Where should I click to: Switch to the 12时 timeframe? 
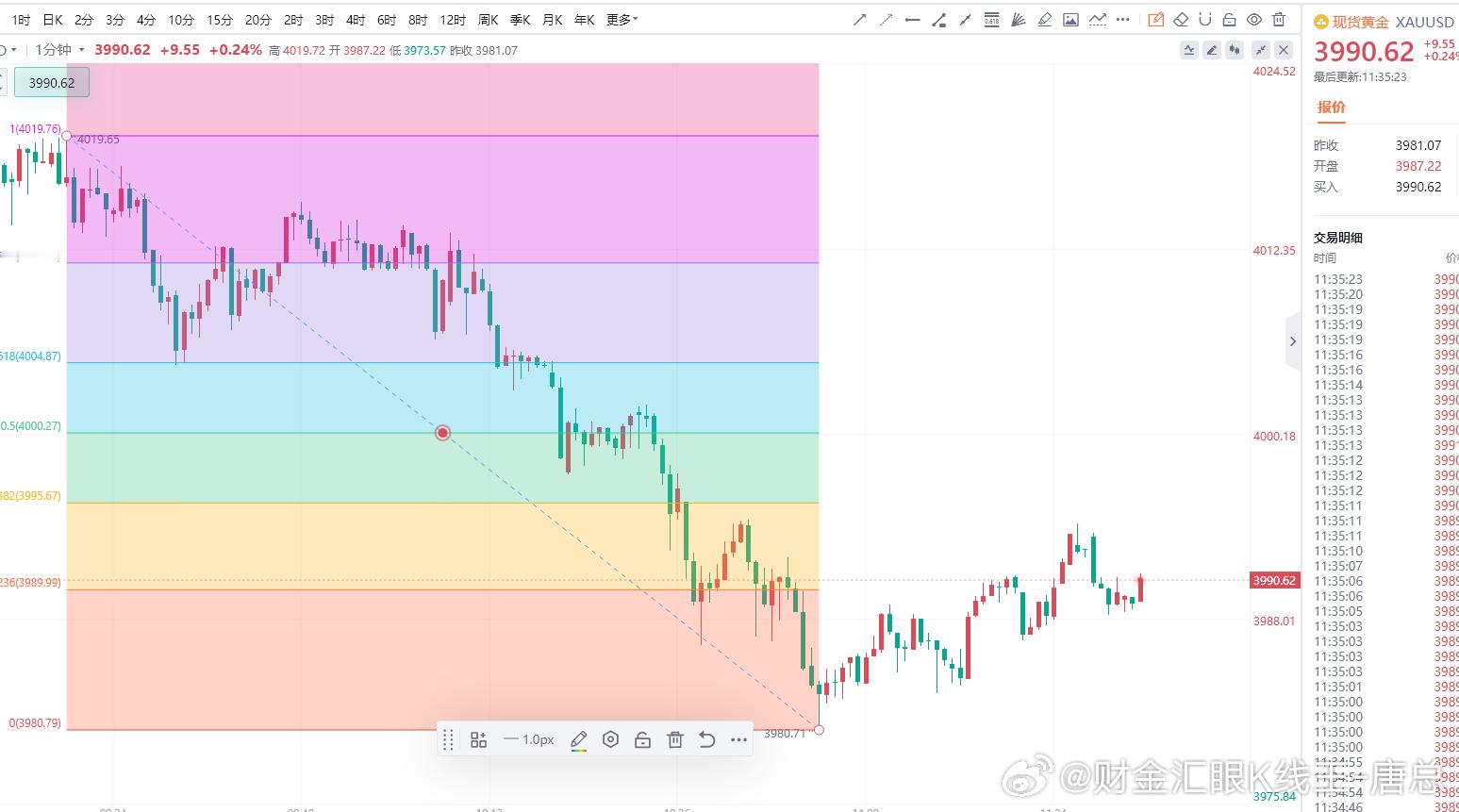coord(453,20)
